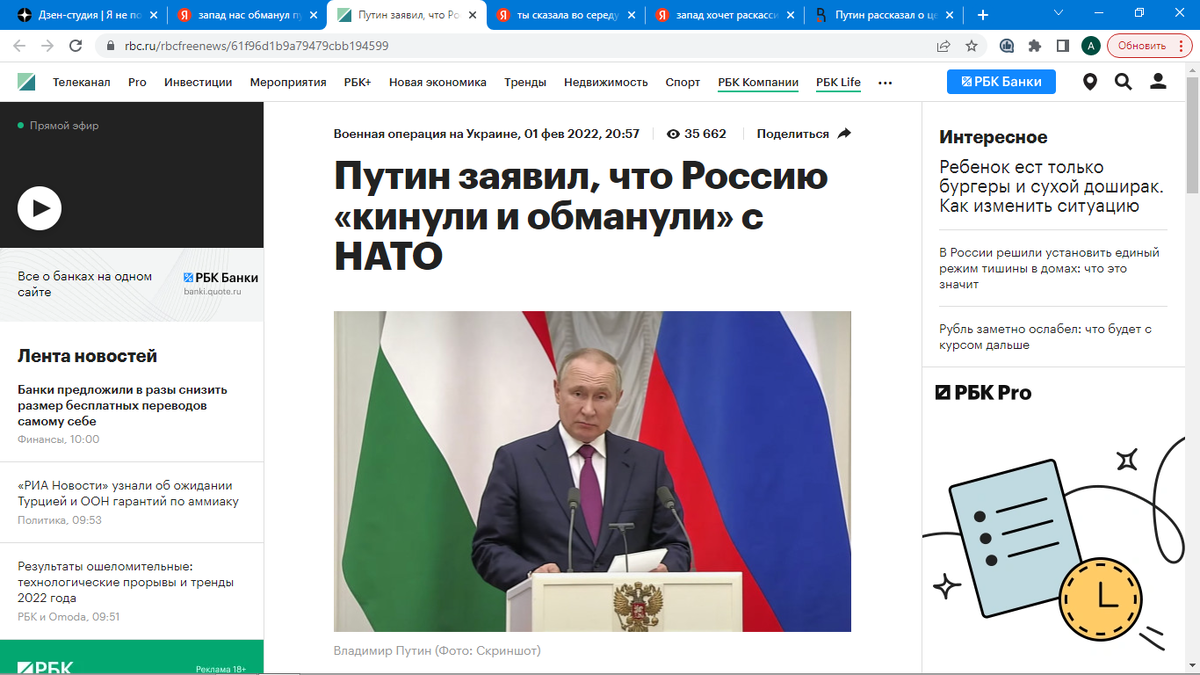This screenshot has width=1200, height=675.
Task: Open the Инвестиции menu item
Action: 198,82
